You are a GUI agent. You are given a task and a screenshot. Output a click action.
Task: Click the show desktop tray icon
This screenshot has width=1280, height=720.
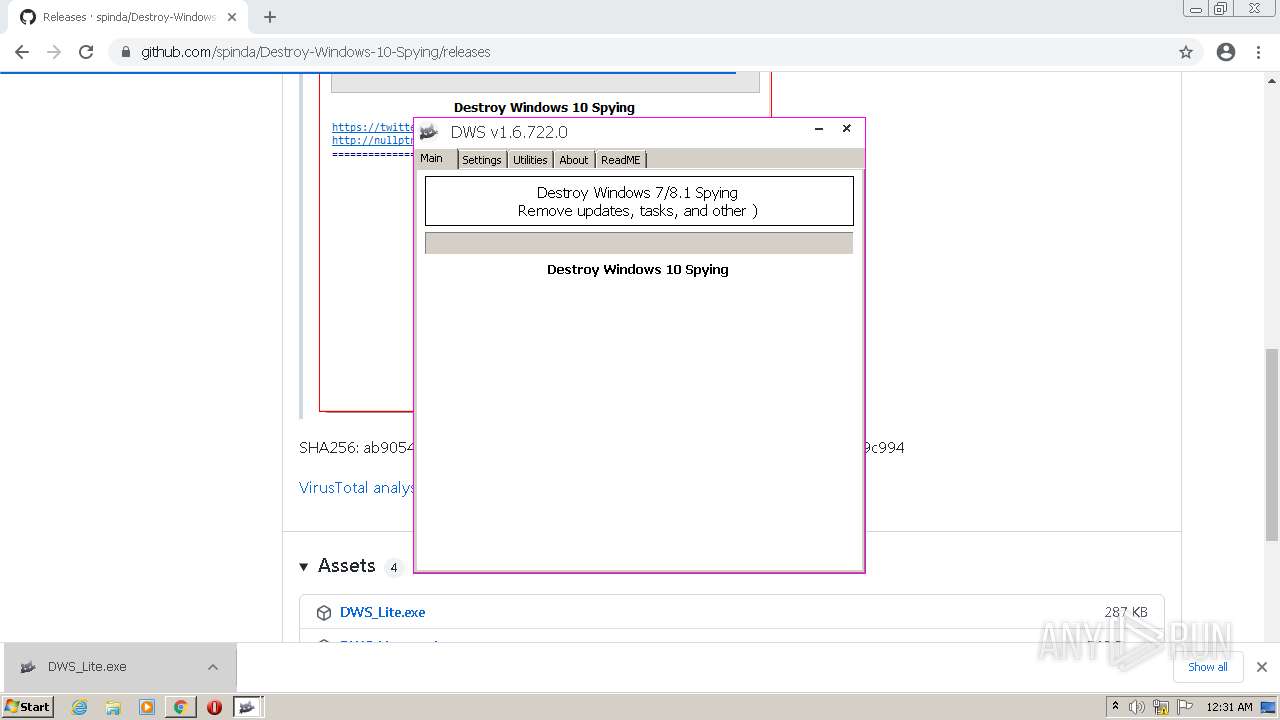click(x=1268, y=707)
